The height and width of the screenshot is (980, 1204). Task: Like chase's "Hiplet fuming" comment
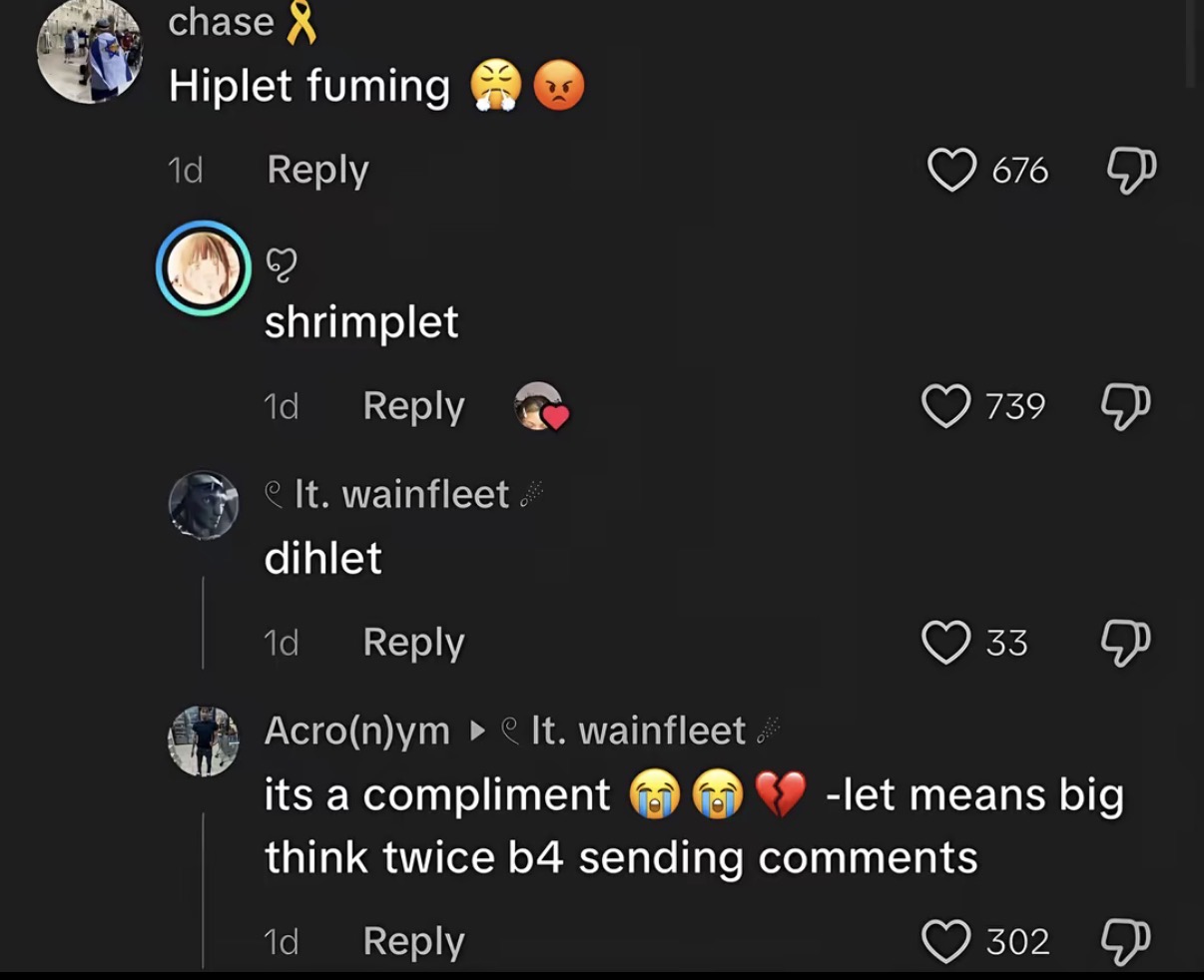point(951,170)
